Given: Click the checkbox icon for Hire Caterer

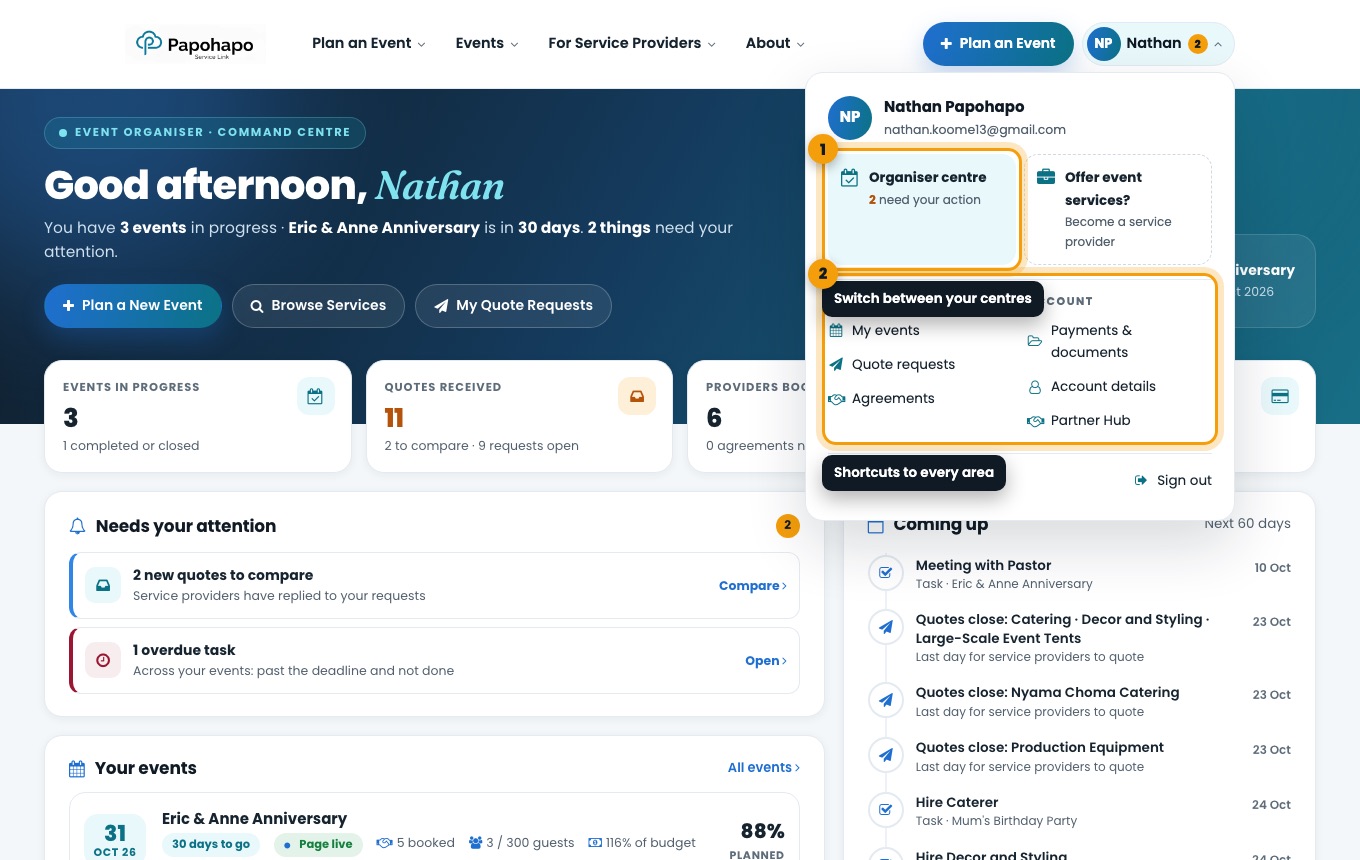Looking at the screenshot, I should click(x=885, y=810).
